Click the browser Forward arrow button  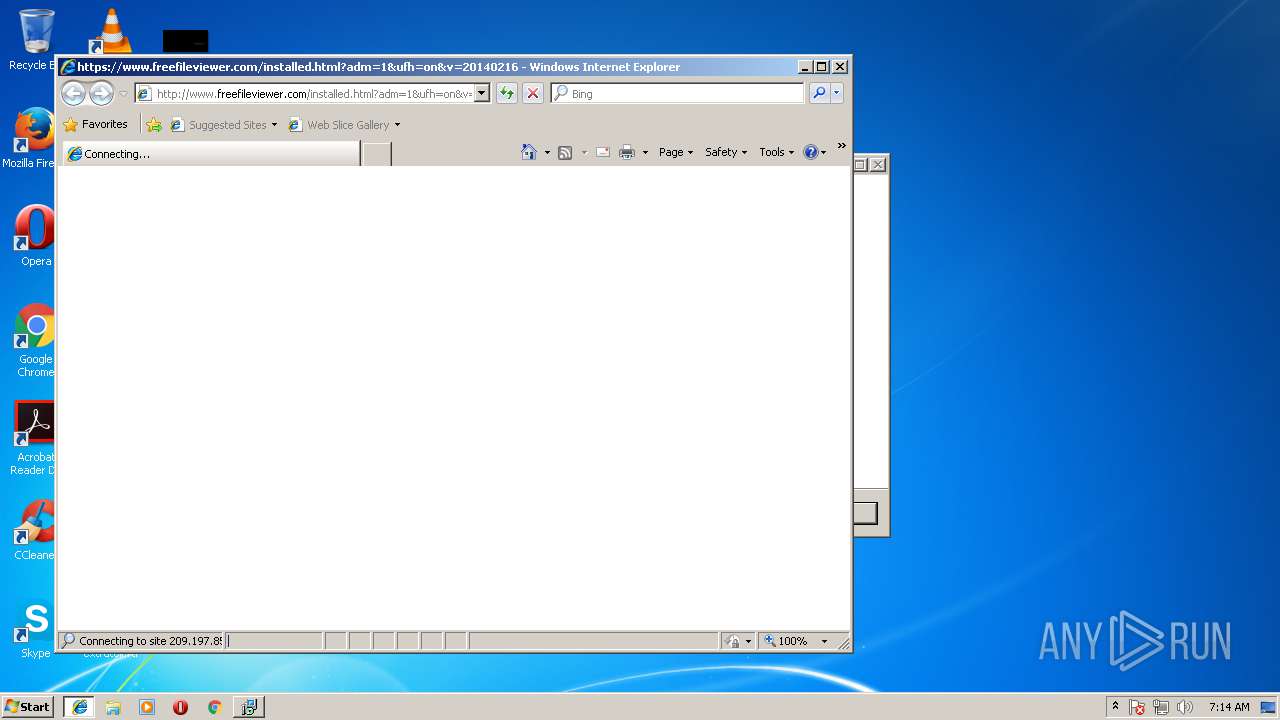pyautogui.click(x=101, y=94)
